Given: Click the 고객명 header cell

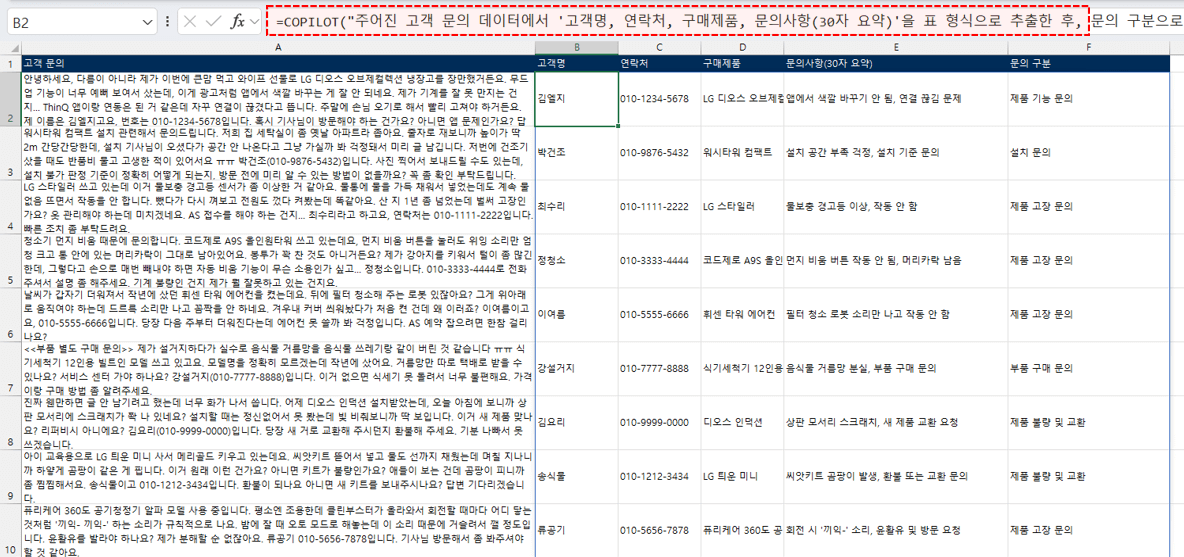Looking at the screenshot, I should tap(575, 64).
